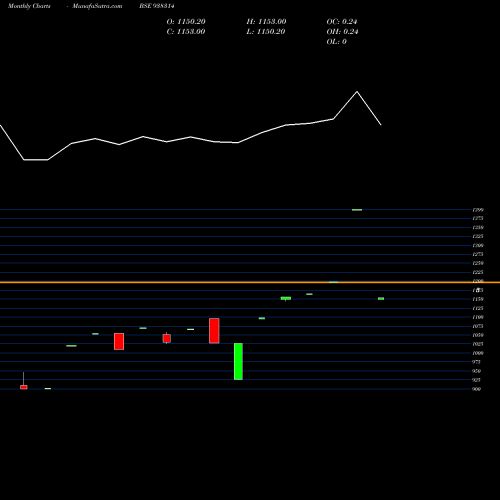Click the '1300' axis label
This screenshot has height=500, width=500.
point(478,245)
